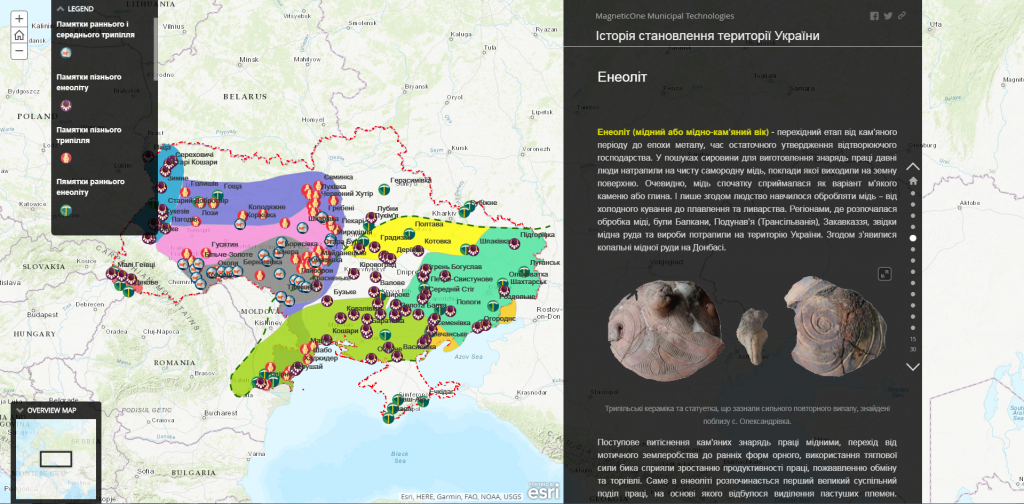1024x504 pixels.
Task: Click the 'Середній Стіг' label on the map
Action: click(x=454, y=289)
